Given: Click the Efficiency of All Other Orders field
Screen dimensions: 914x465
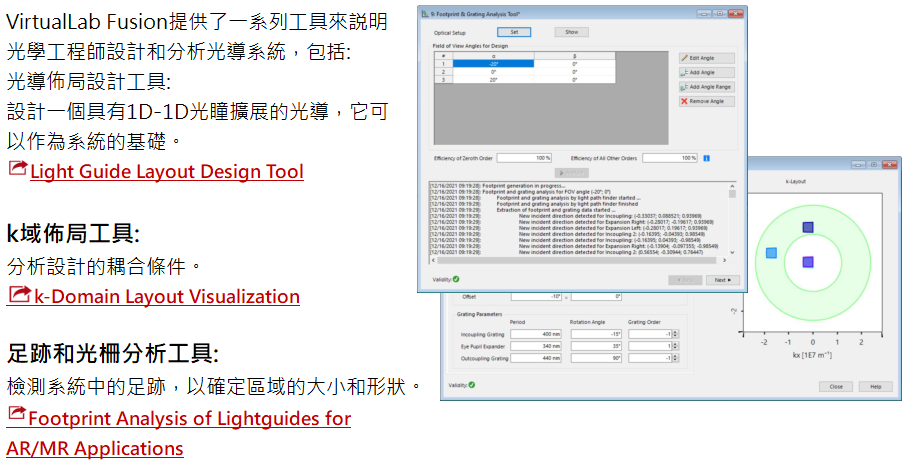Looking at the screenshot, I should [x=670, y=158].
